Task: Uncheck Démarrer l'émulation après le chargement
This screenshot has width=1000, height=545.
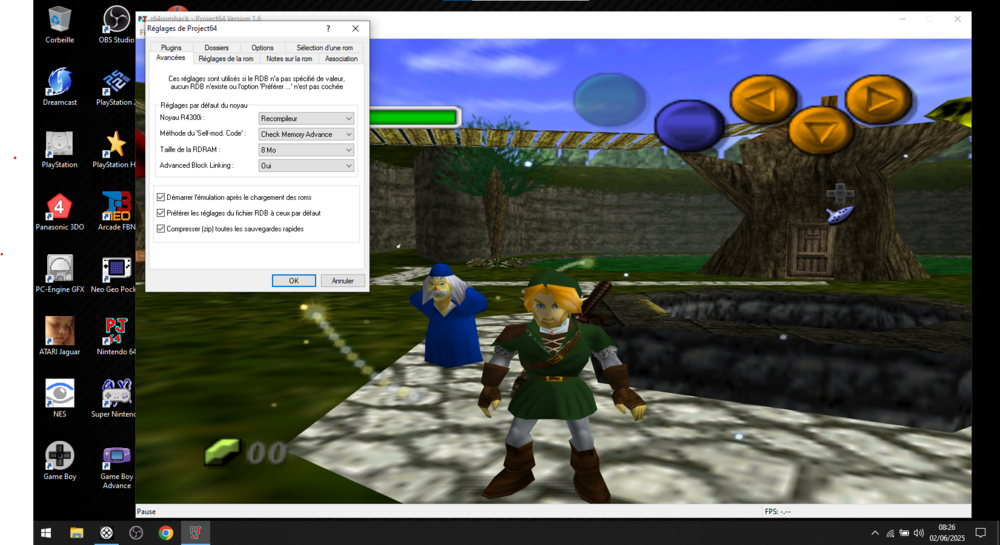Action: [x=161, y=197]
